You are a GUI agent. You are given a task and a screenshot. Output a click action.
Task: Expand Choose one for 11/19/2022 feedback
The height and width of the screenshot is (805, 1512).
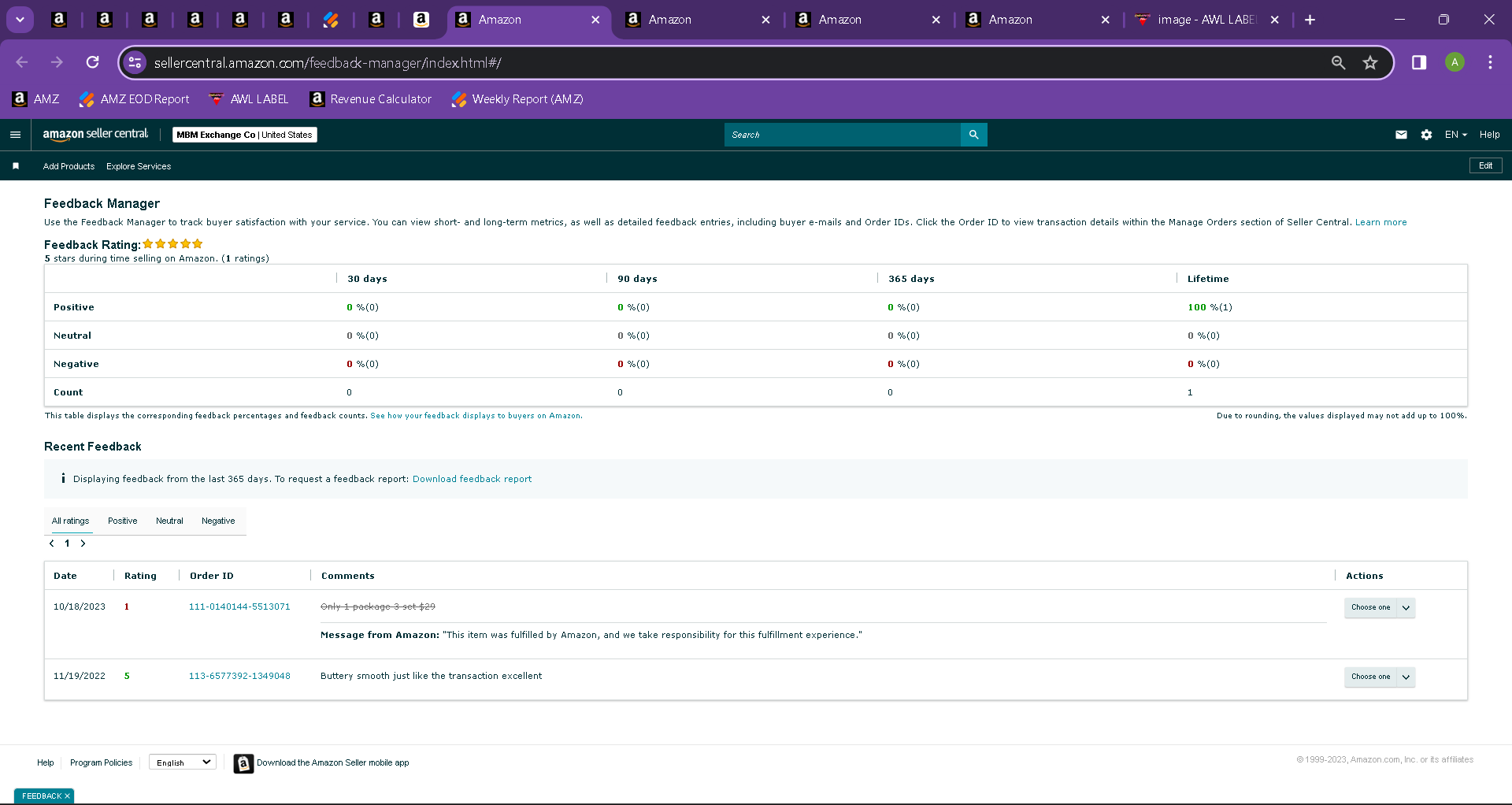tap(1379, 677)
